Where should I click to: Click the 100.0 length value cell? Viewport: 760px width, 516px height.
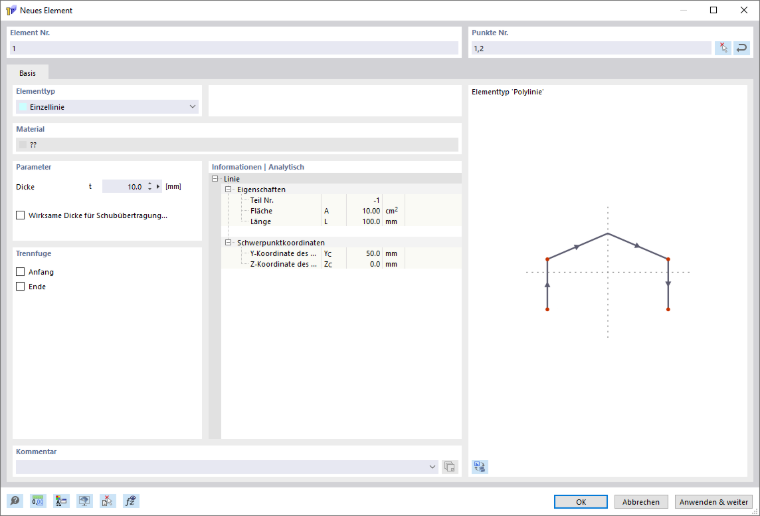click(364, 221)
